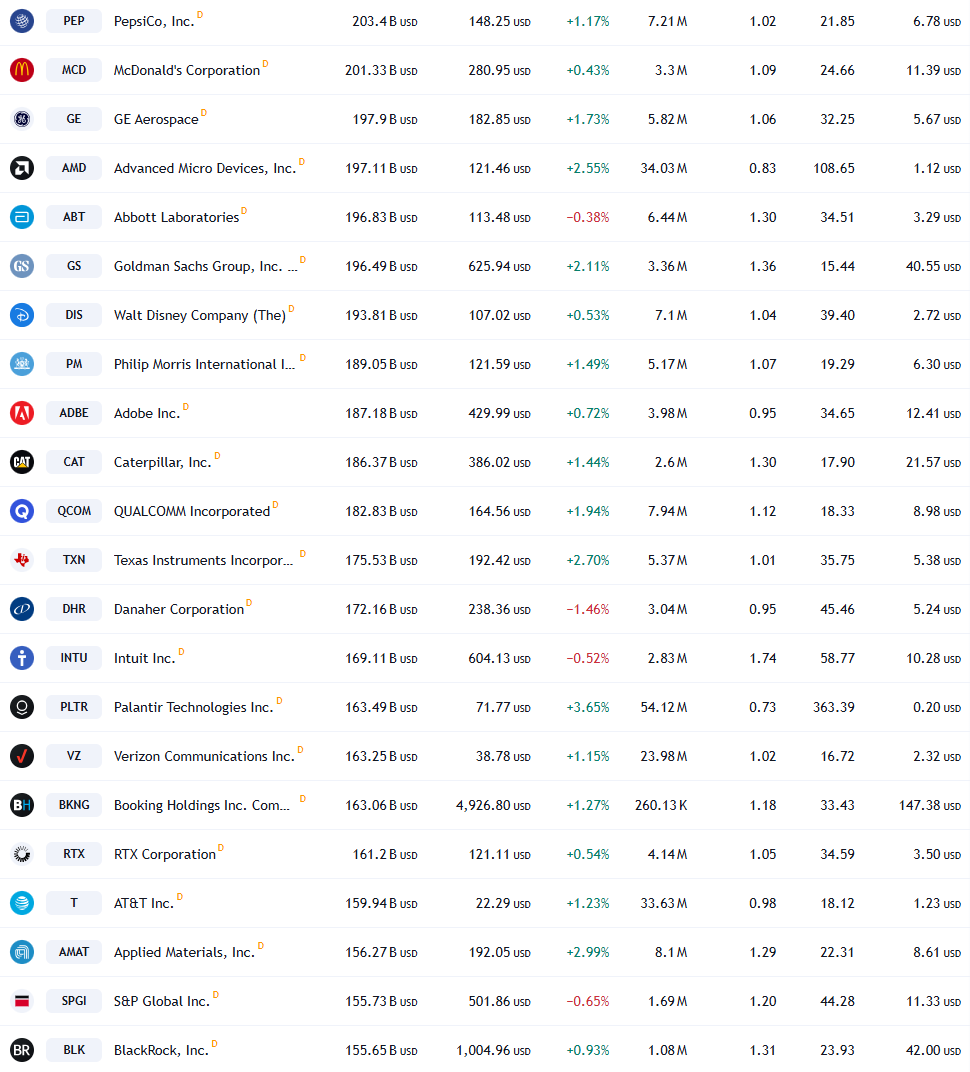Click the McDonald's golden arches logo
The image size is (970, 1072).
pos(22,70)
